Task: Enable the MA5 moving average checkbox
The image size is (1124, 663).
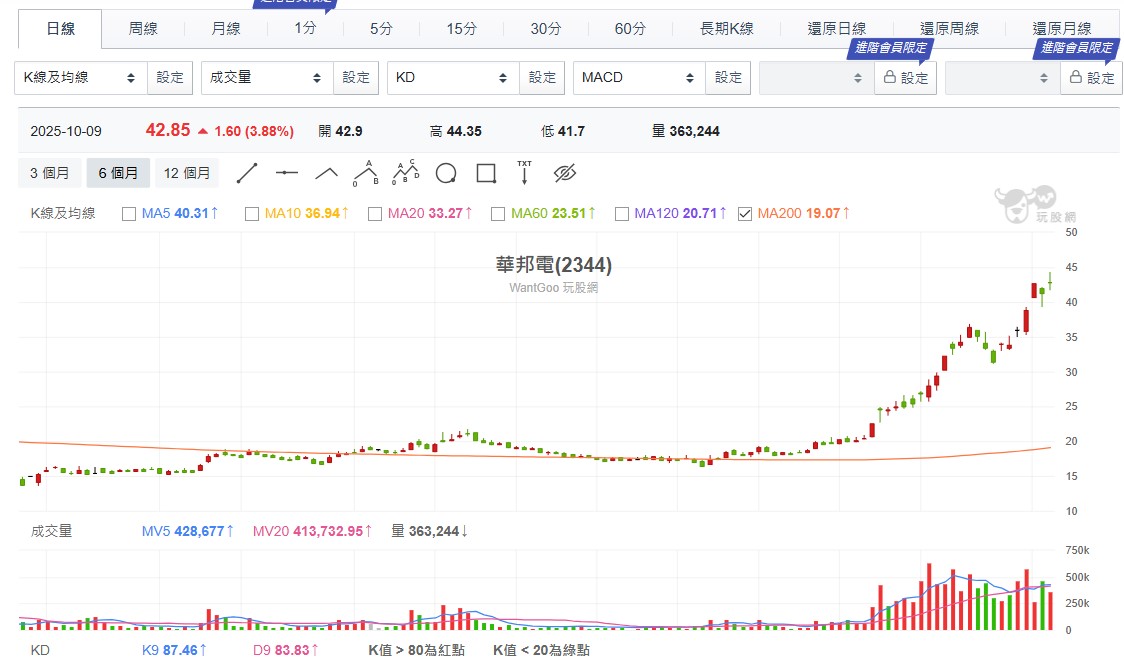Action: tap(128, 213)
